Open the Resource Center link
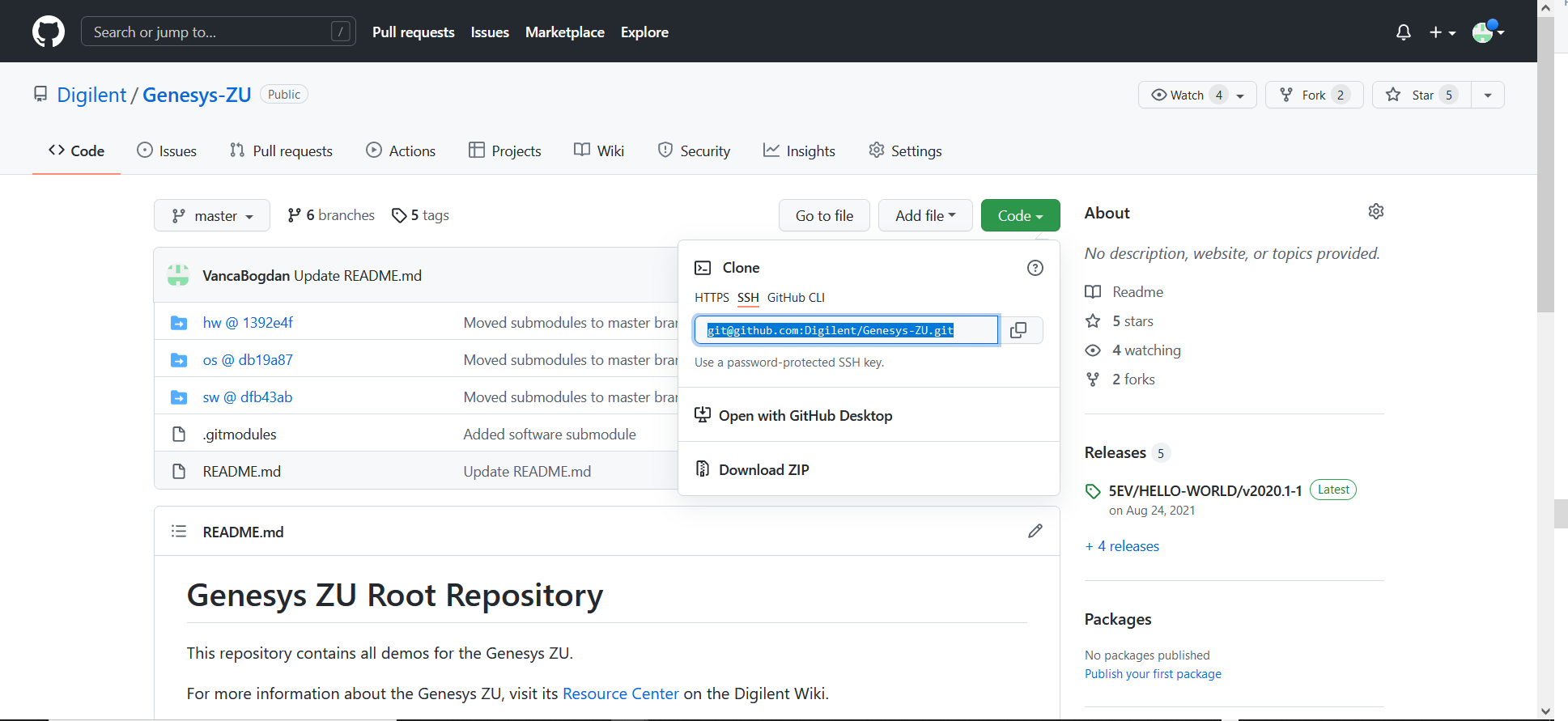 click(620, 693)
